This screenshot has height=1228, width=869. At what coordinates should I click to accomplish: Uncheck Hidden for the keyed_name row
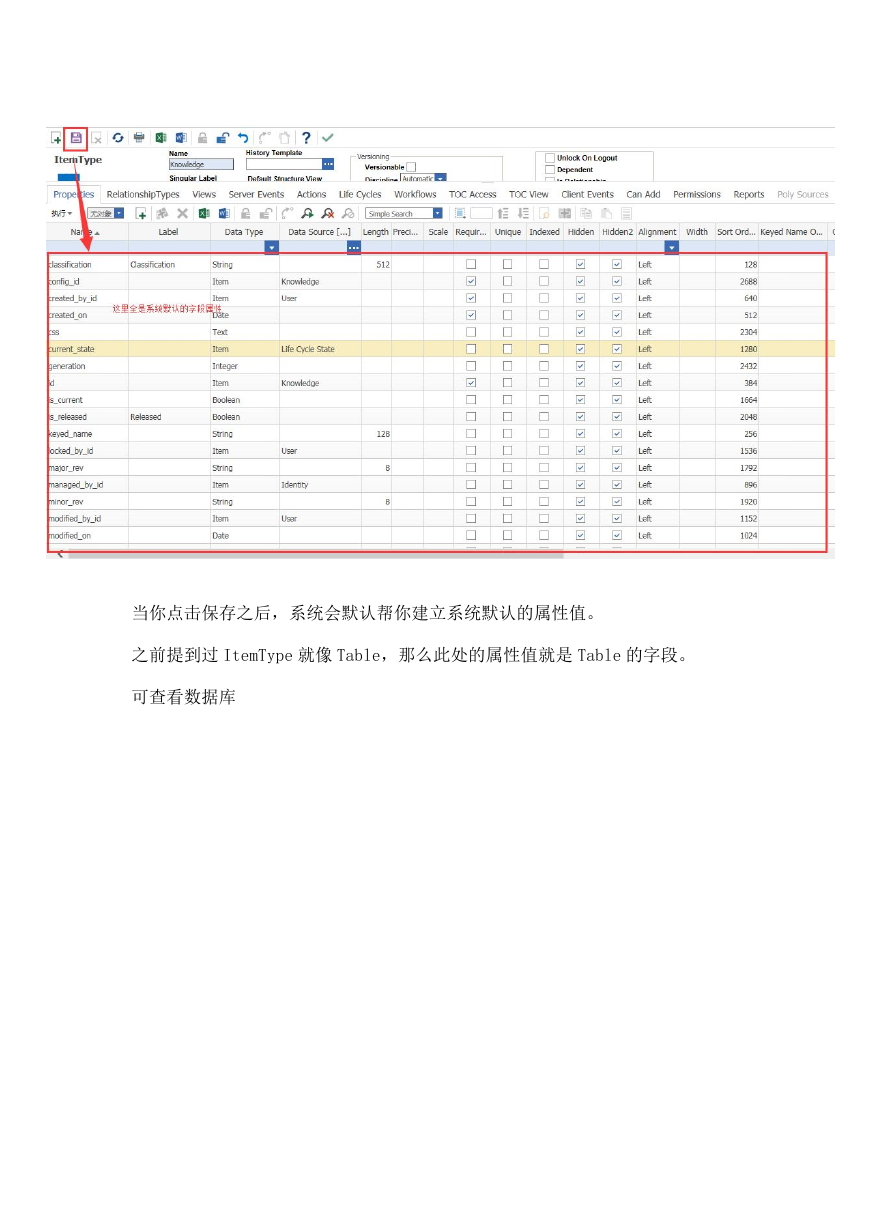(580, 434)
